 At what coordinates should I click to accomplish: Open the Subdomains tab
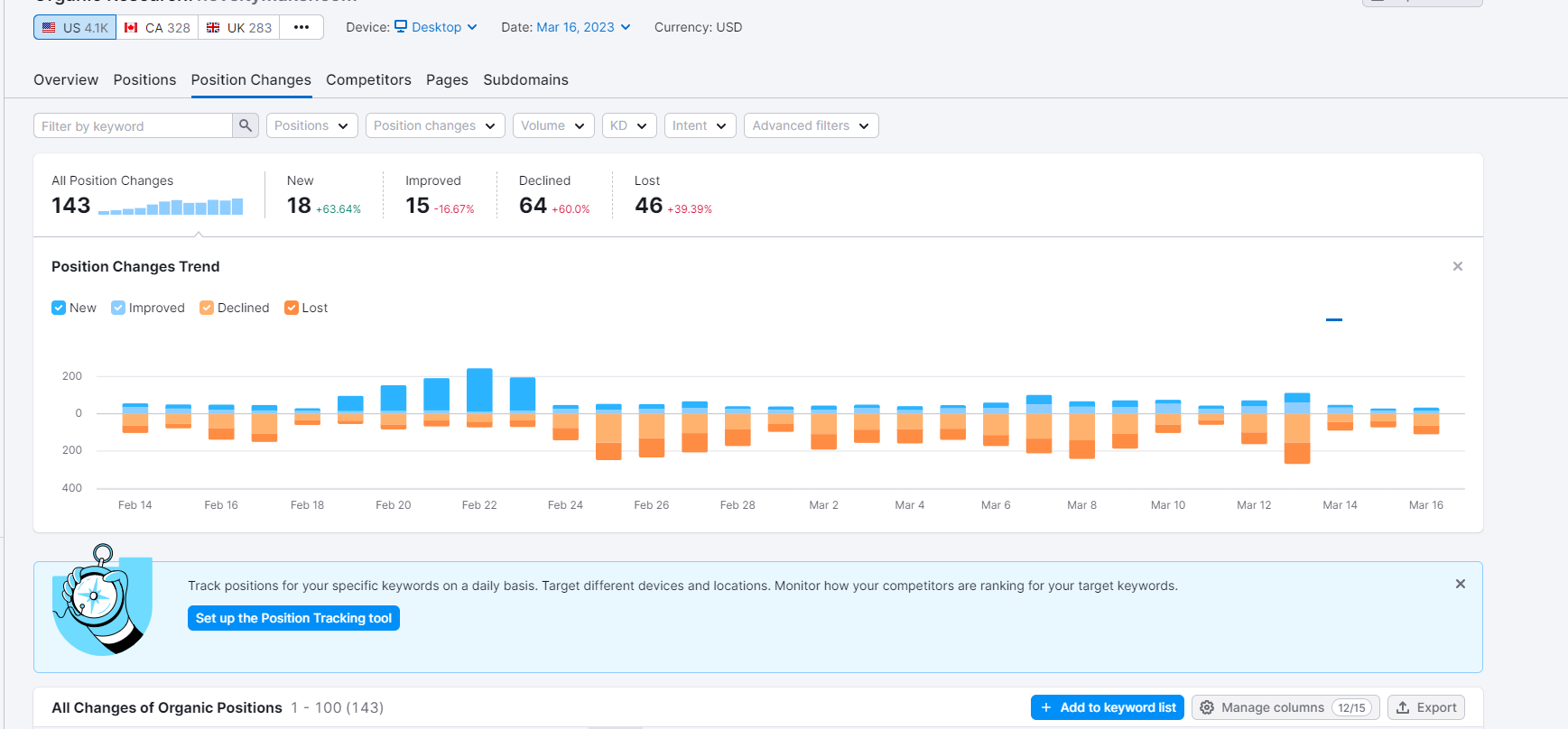525,79
